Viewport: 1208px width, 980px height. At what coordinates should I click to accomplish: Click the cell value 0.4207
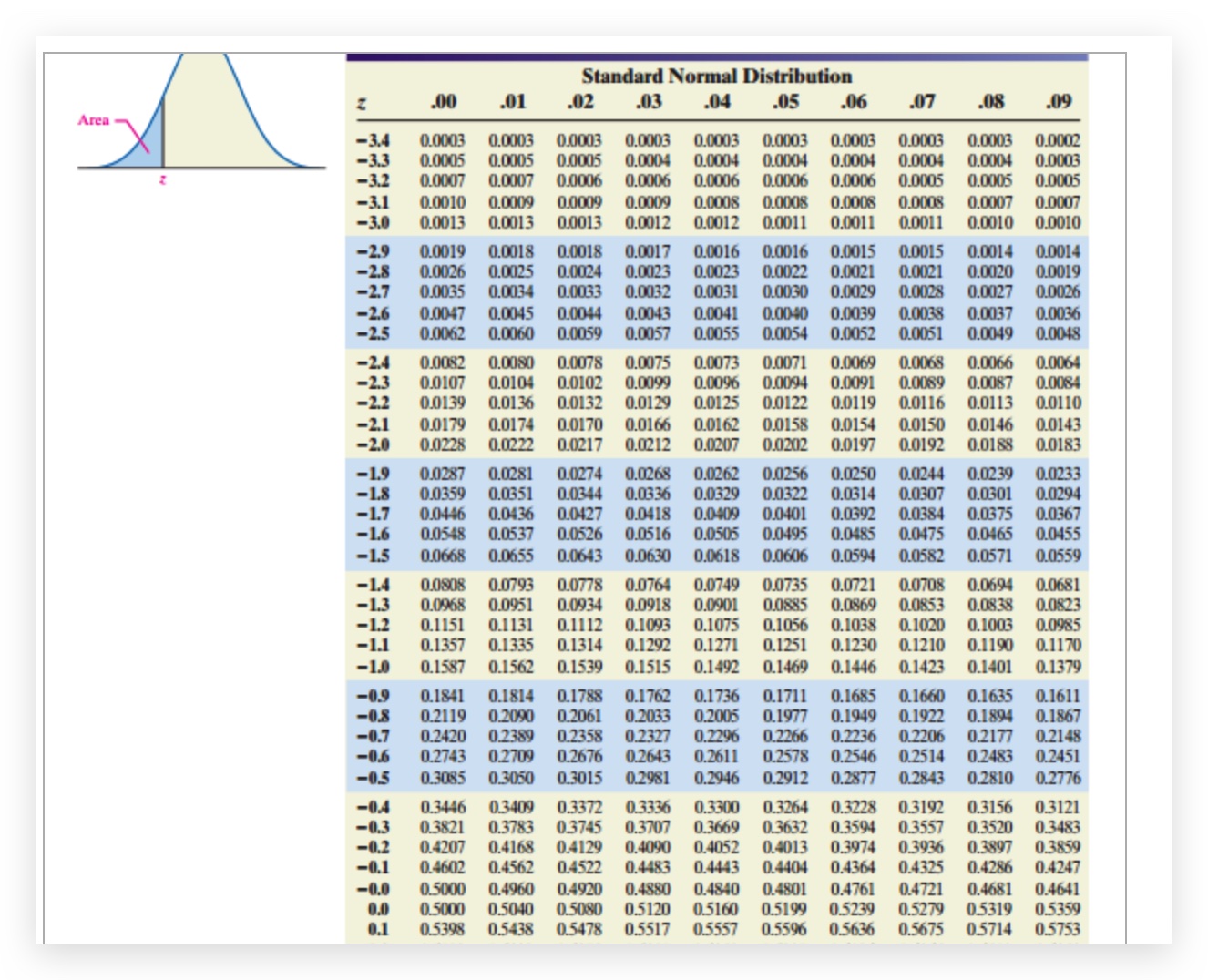click(x=443, y=847)
